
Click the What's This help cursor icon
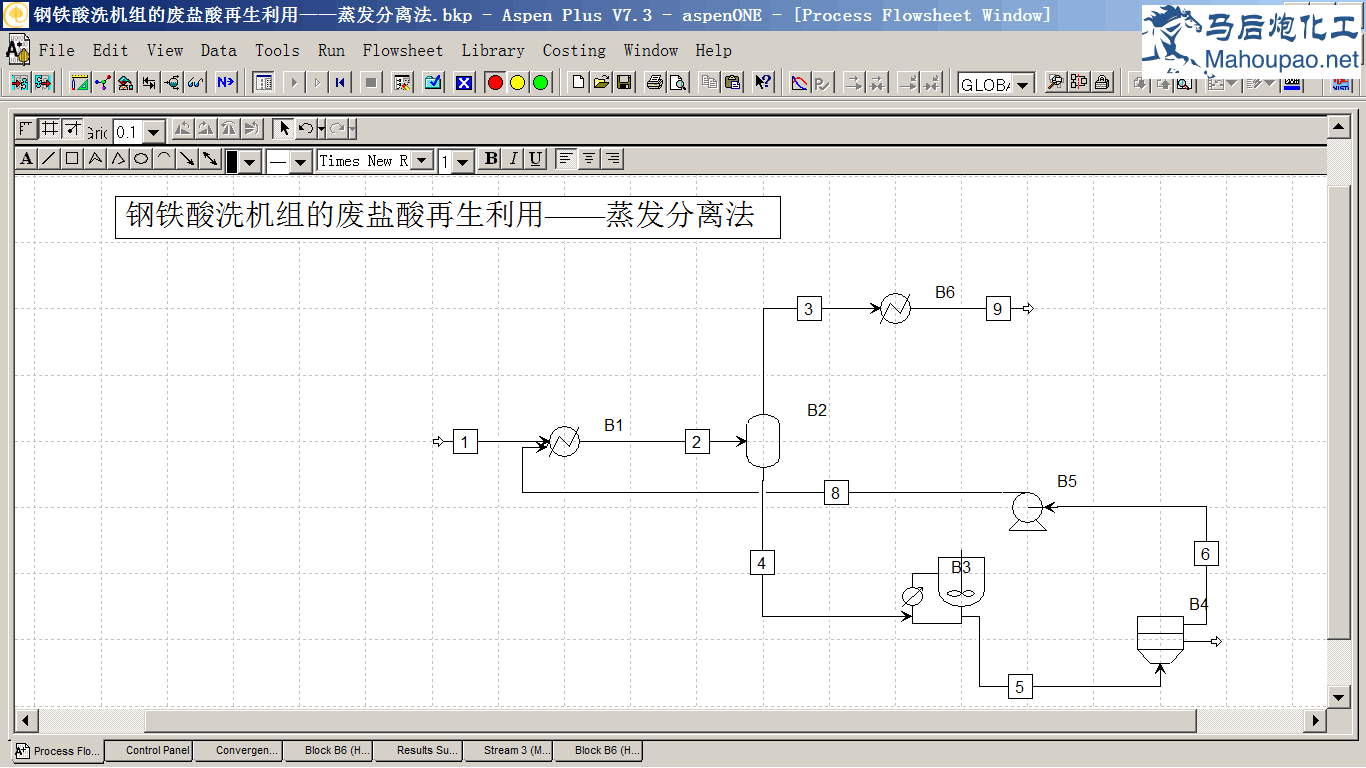(x=763, y=83)
